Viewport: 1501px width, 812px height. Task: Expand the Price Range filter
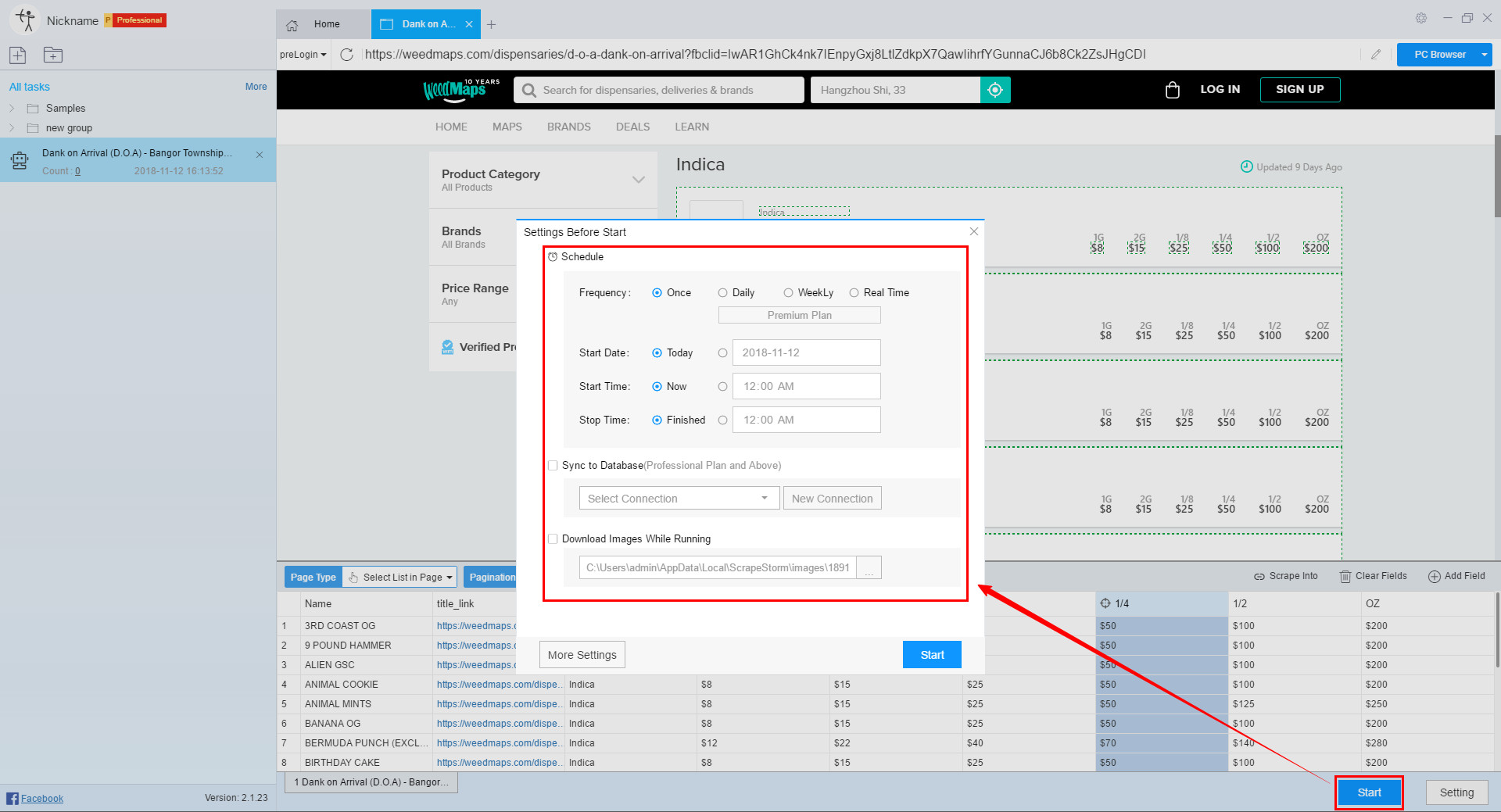pos(475,294)
